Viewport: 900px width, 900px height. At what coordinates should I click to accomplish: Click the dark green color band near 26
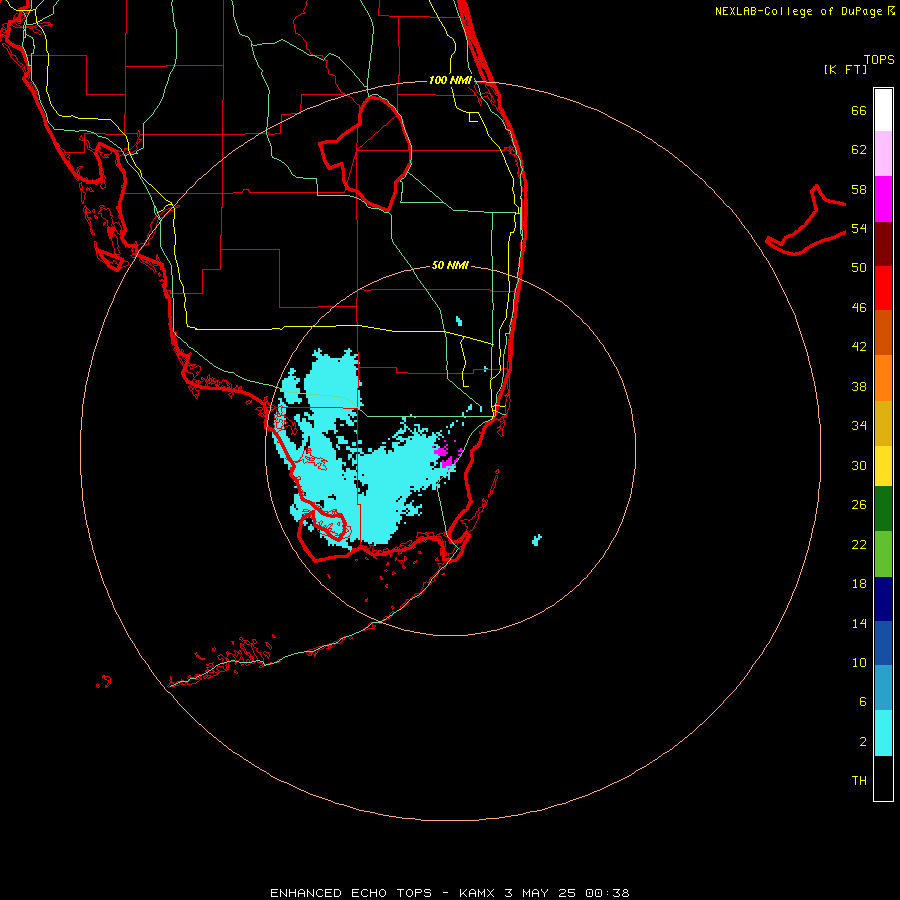click(x=883, y=509)
